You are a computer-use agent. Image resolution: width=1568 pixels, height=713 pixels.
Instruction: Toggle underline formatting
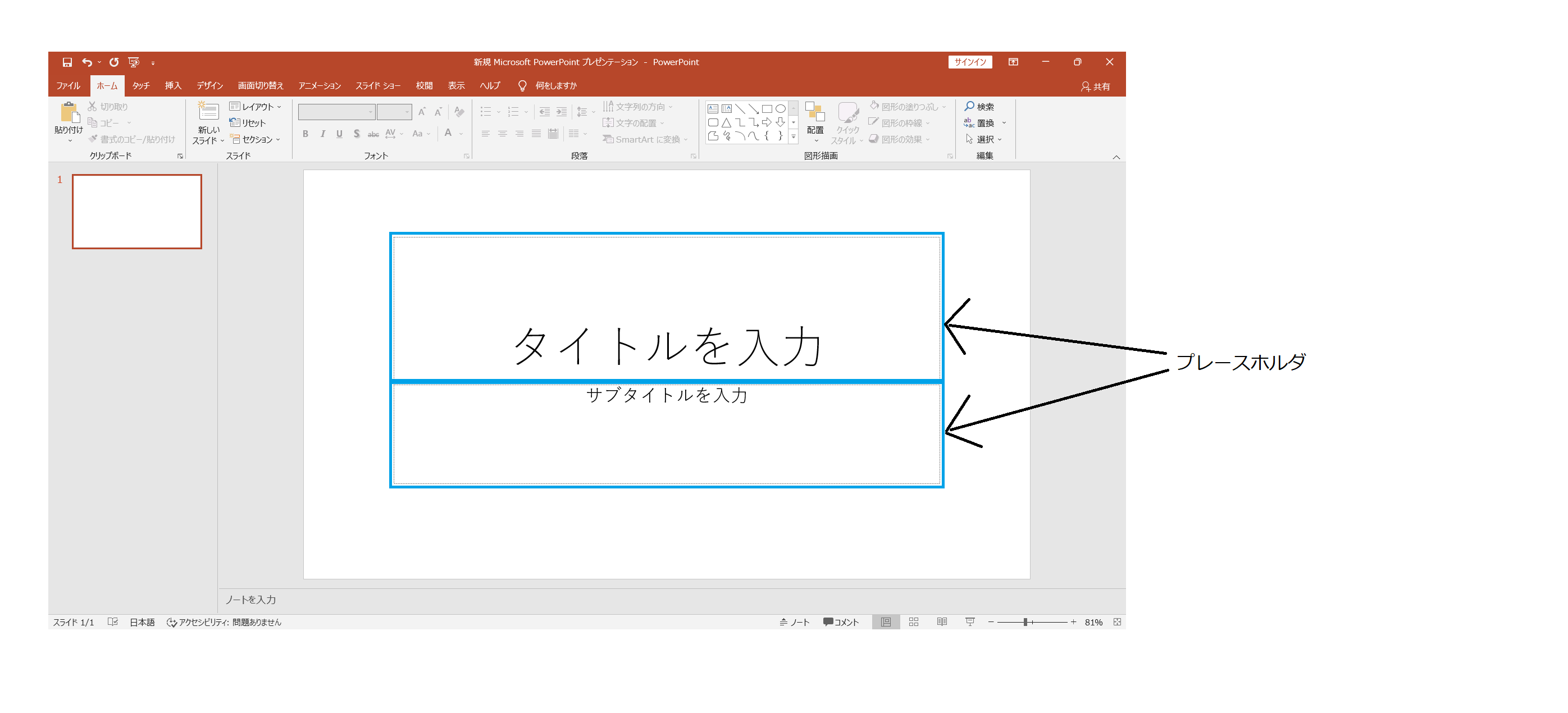[339, 134]
